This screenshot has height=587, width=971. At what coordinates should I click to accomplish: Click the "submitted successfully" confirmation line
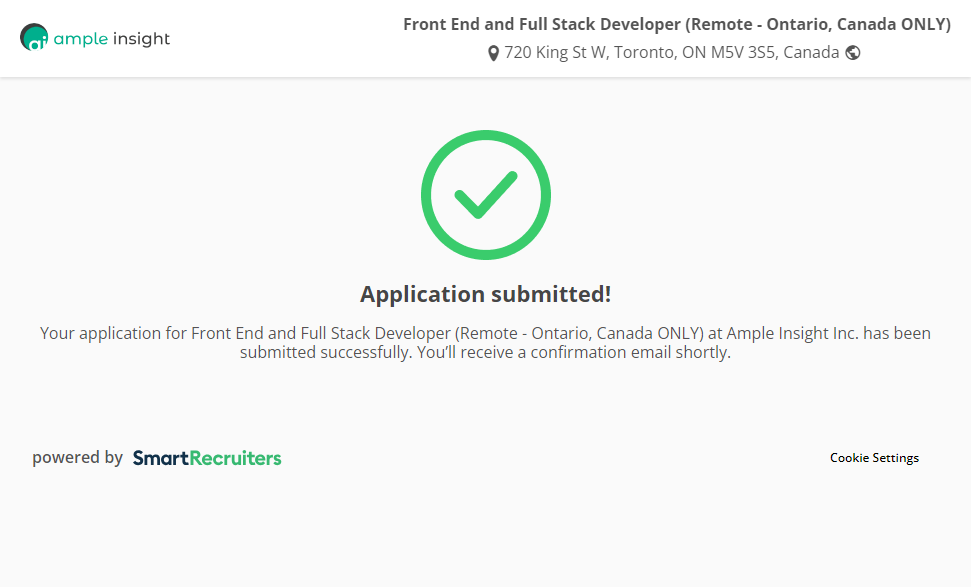(x=325, y=353)
